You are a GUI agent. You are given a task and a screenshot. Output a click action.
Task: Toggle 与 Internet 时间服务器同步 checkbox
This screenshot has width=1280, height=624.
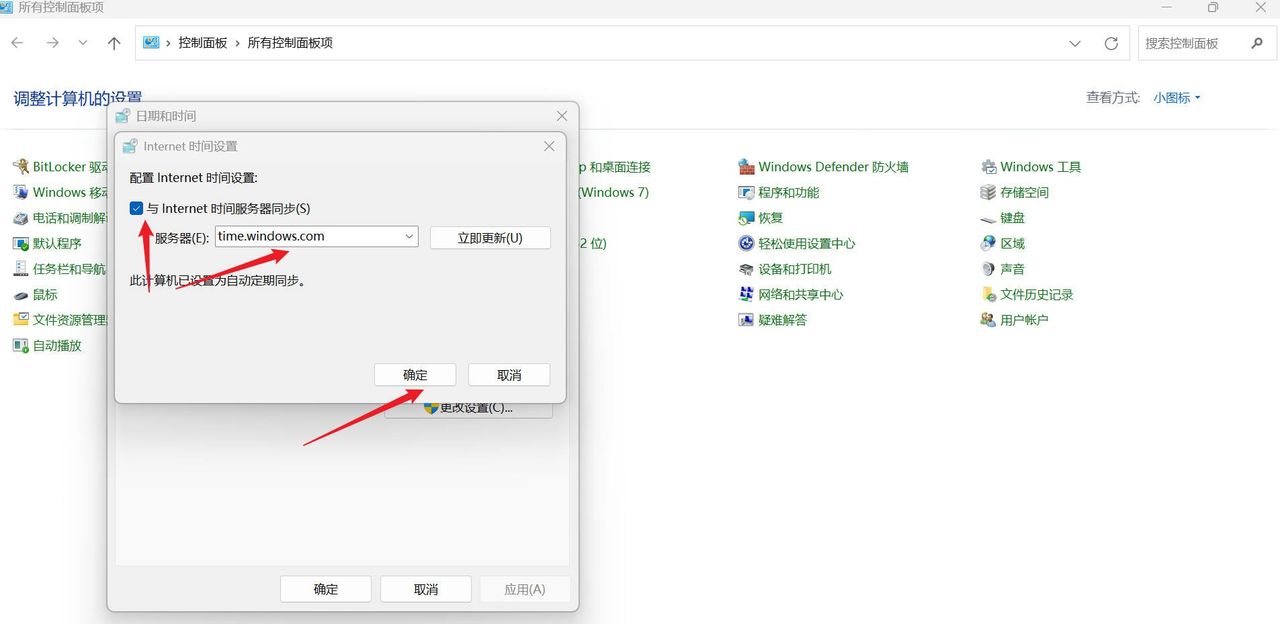[137, 209]
